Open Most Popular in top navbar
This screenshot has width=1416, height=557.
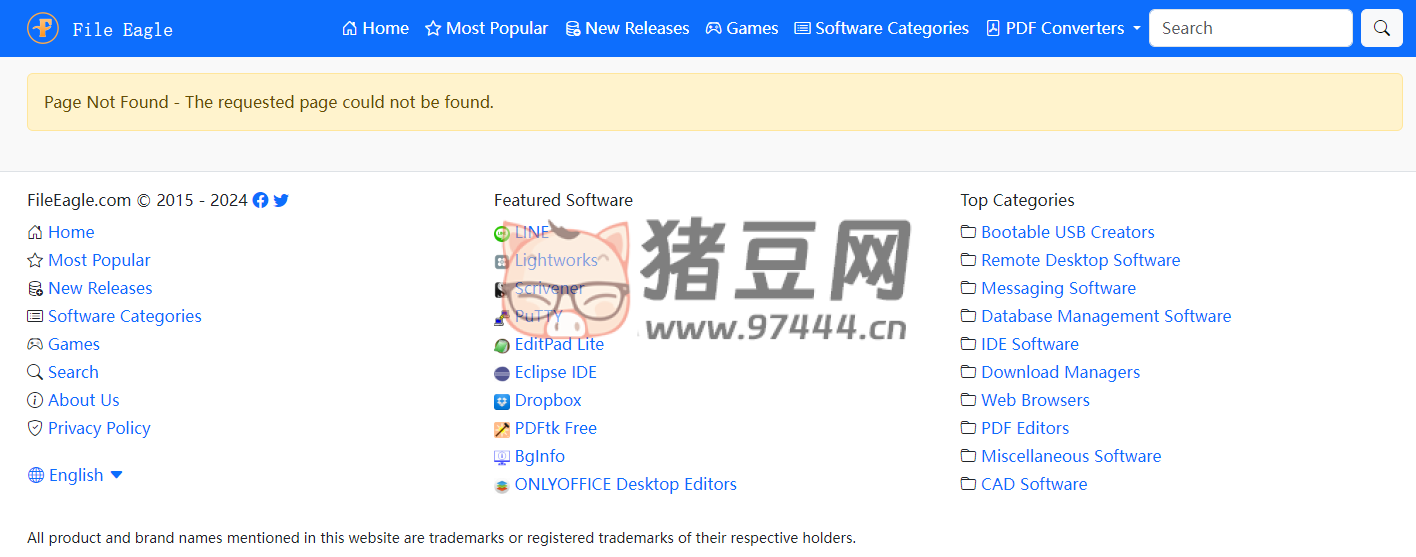tap(486, 28)
